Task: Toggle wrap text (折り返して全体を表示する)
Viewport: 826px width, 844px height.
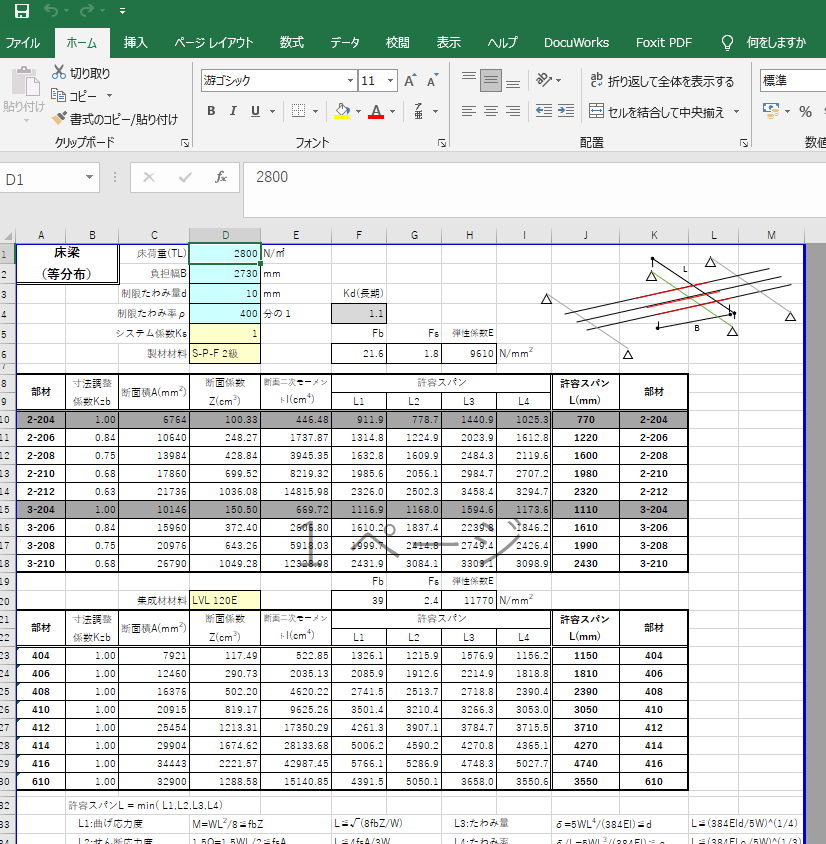Action: [x=661, y=81]
